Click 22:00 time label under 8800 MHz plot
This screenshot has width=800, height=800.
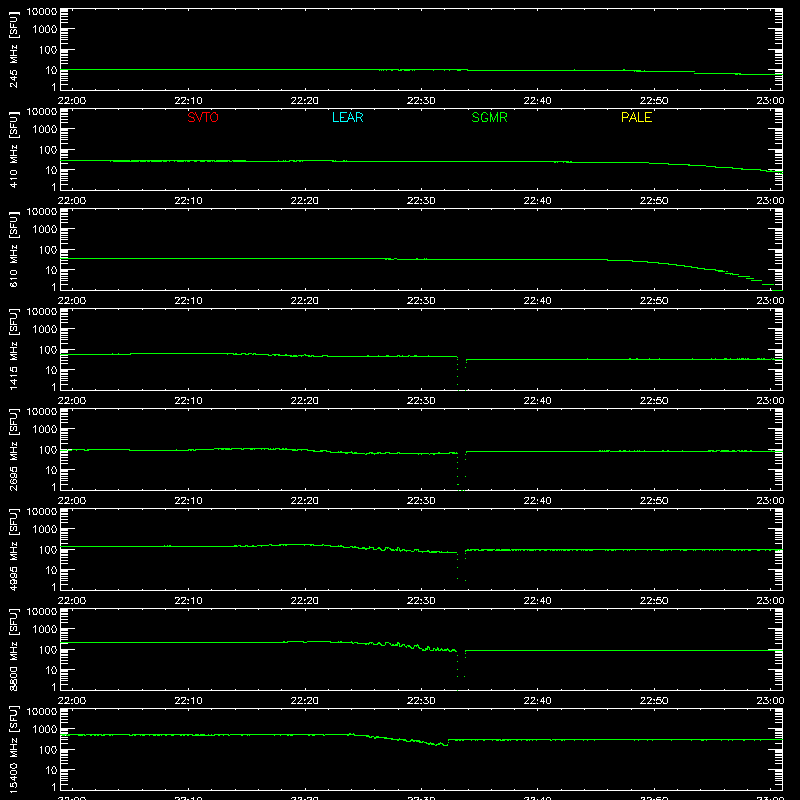(x=72, y=701)
